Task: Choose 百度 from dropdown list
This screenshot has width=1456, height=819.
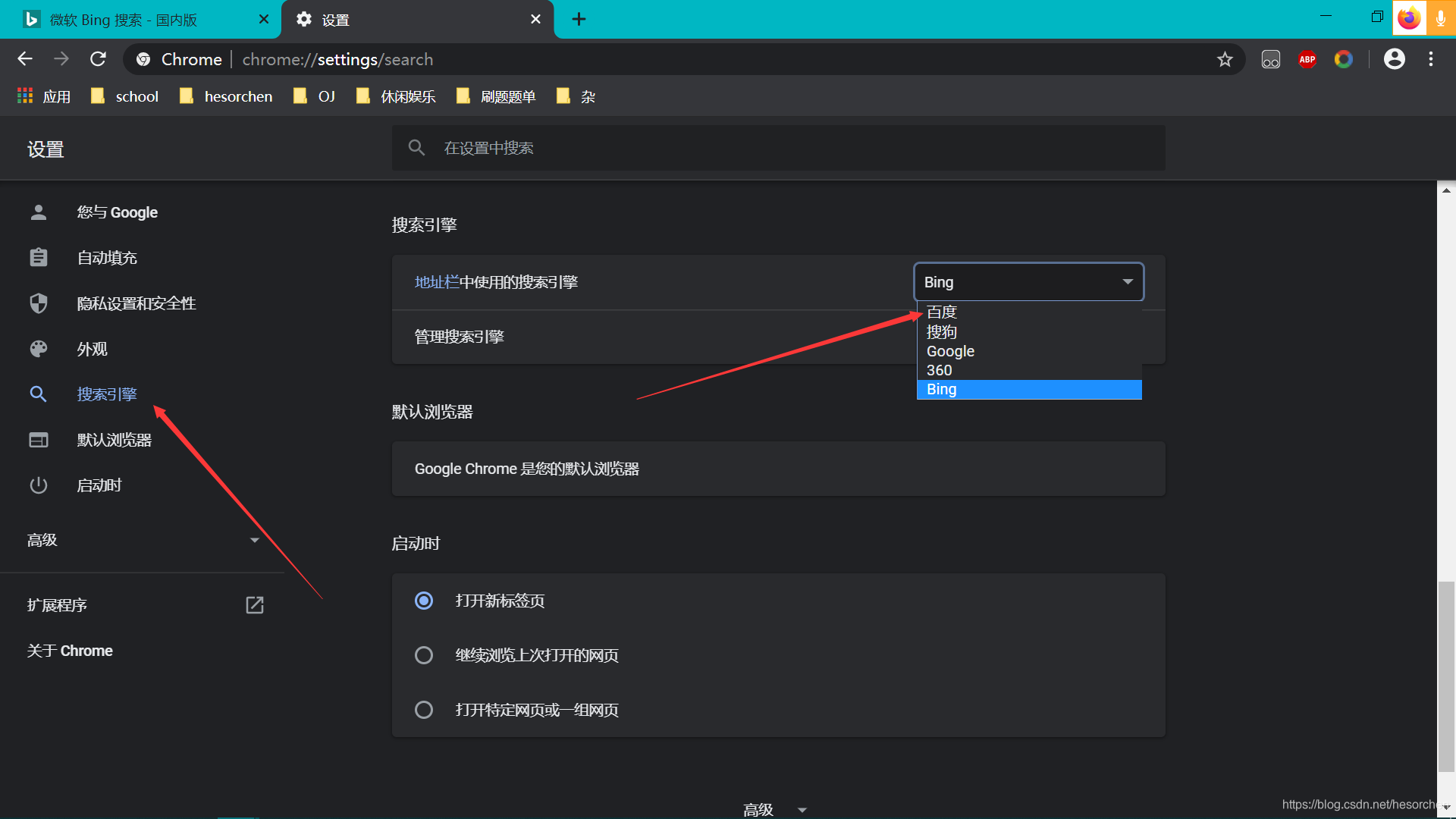Action: click(x=1029, y=312)
